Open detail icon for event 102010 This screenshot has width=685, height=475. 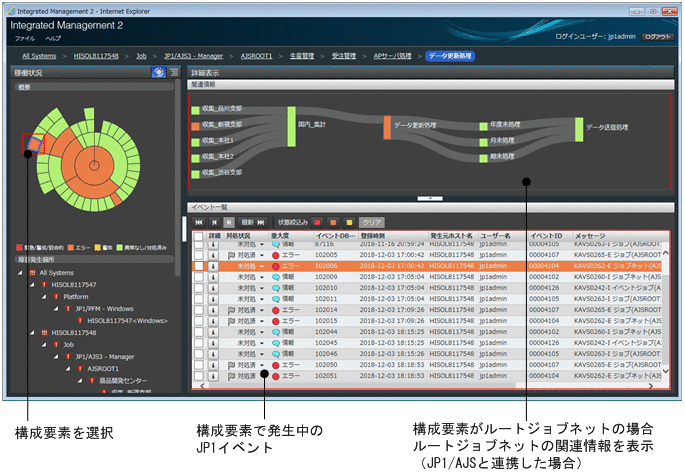coord(213,288)
